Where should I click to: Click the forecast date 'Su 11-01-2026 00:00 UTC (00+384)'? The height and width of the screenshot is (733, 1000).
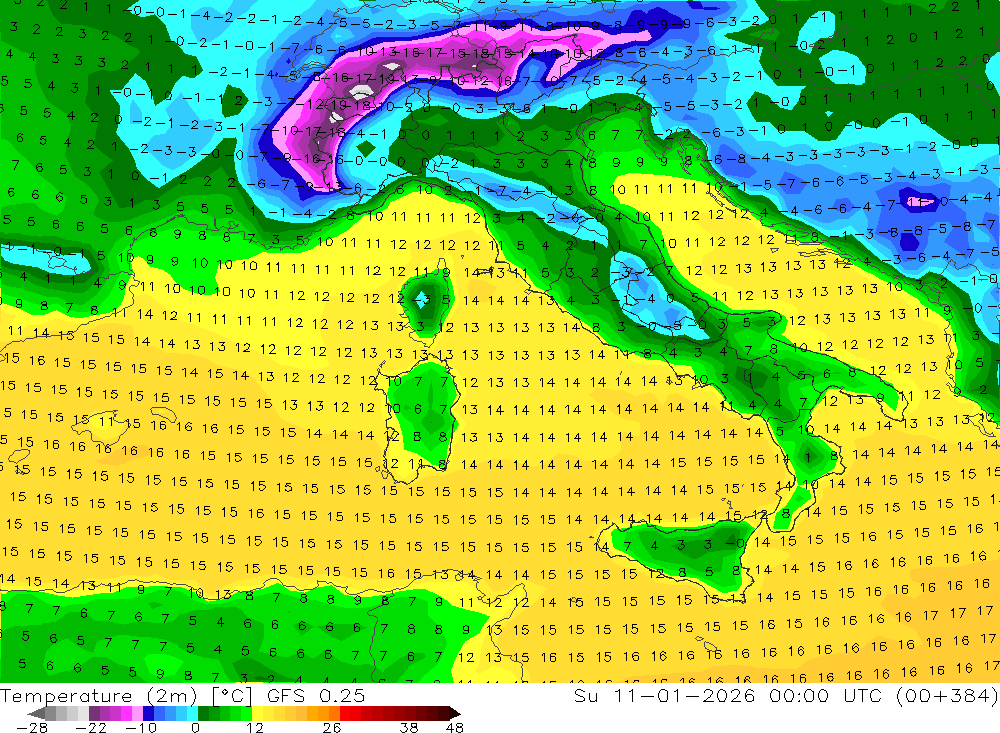(786, 695)
